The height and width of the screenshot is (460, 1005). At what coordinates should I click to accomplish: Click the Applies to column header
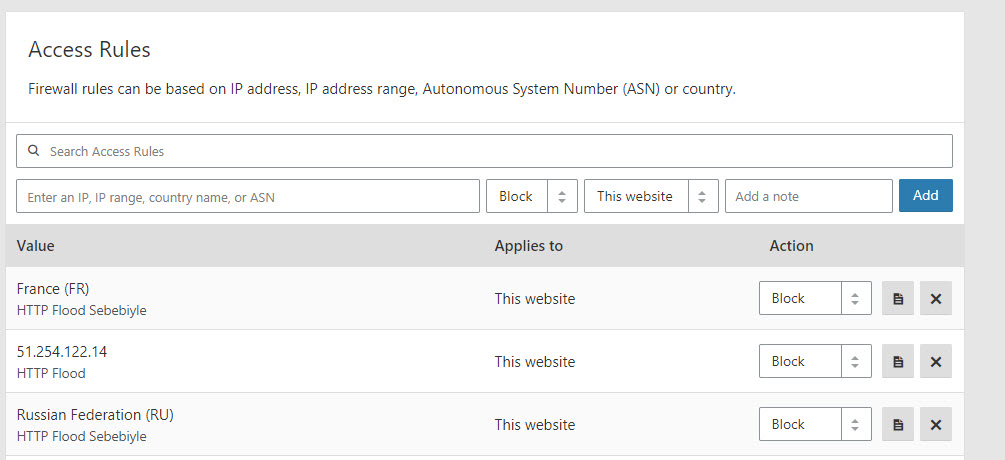[528, 246]
